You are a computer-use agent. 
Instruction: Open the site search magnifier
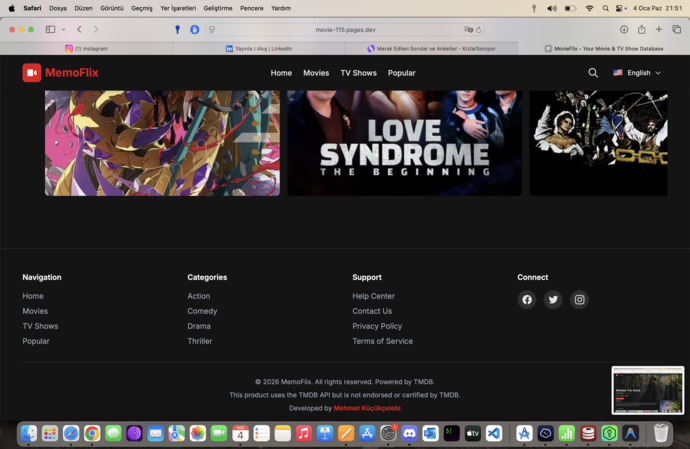coord(593,73)
